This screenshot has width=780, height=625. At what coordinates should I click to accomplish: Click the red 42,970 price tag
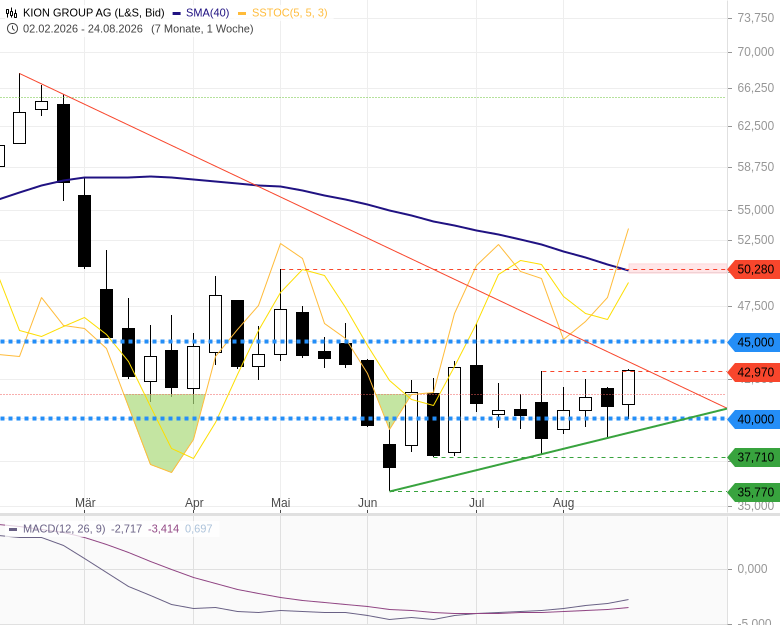coord(754,372)
